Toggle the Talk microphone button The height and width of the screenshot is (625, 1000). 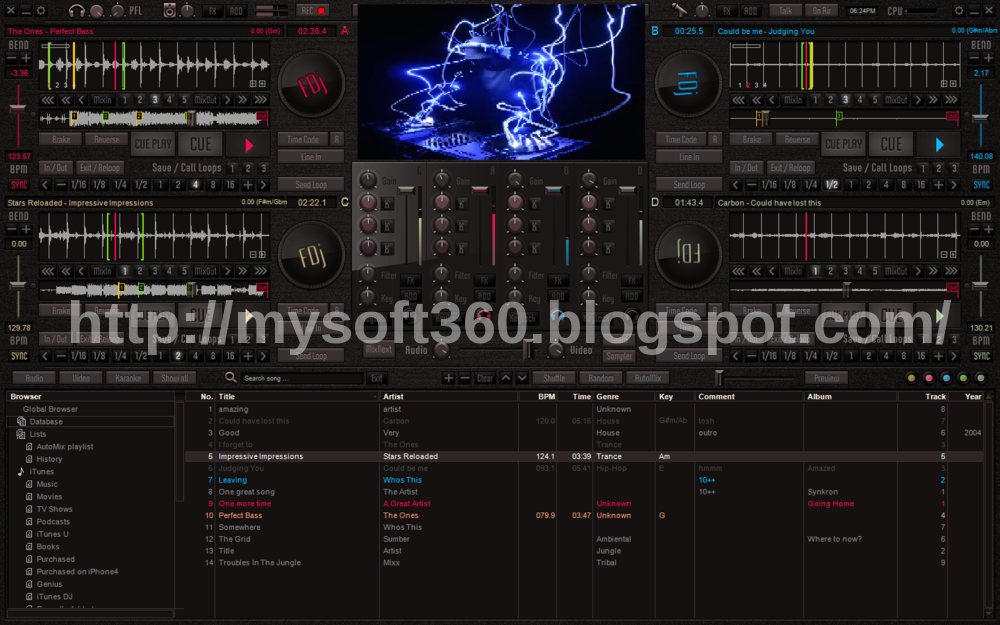click(x=786, y=10)
